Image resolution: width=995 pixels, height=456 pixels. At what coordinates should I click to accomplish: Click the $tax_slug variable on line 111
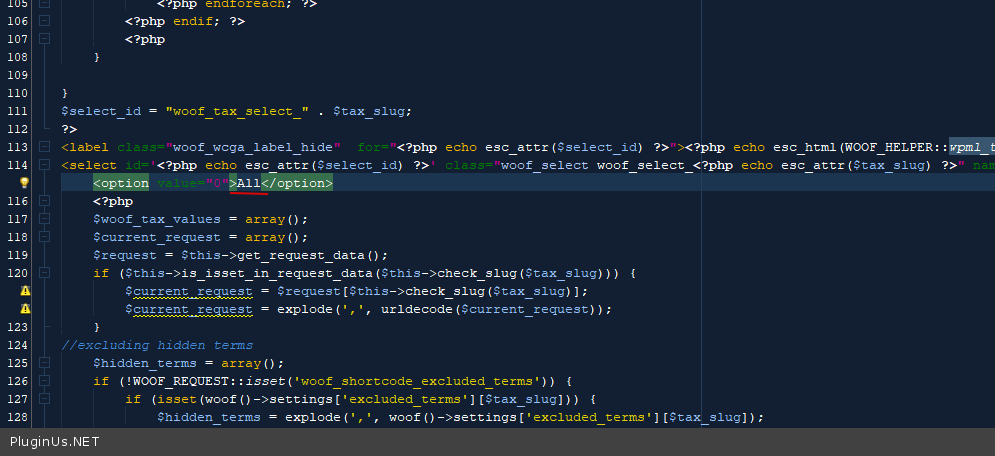pyautogui.click(x=369, y=111)
